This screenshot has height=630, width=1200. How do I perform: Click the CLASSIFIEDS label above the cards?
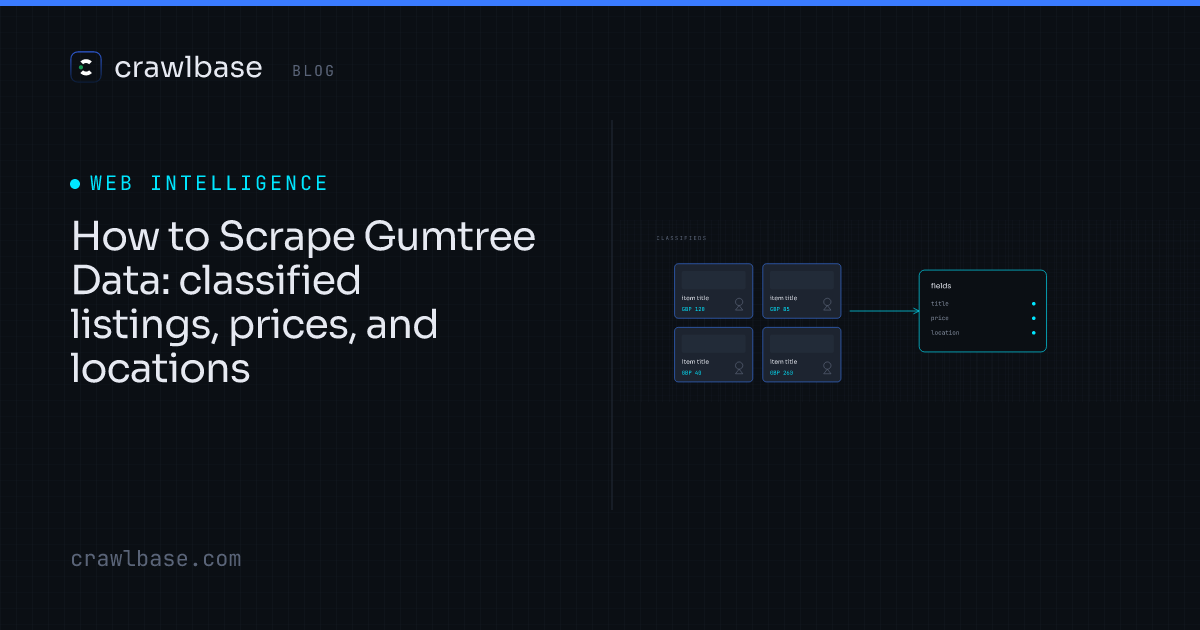click(x=682, y=238)
